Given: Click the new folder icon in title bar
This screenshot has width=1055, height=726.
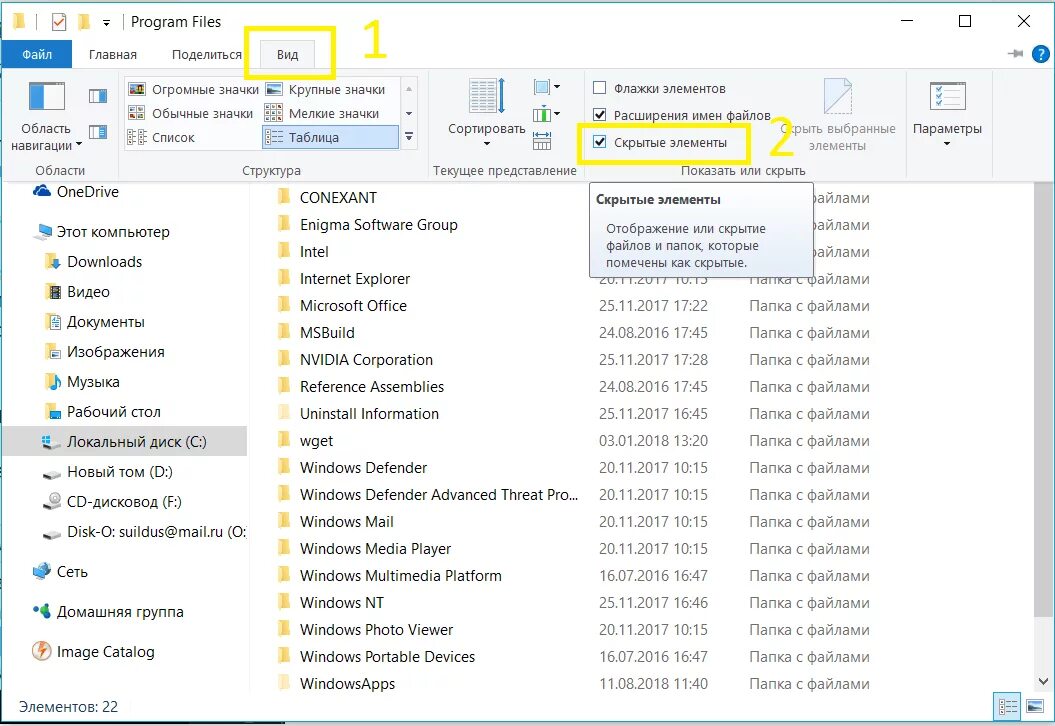Looking at the screenshot, I should point(84,22).
